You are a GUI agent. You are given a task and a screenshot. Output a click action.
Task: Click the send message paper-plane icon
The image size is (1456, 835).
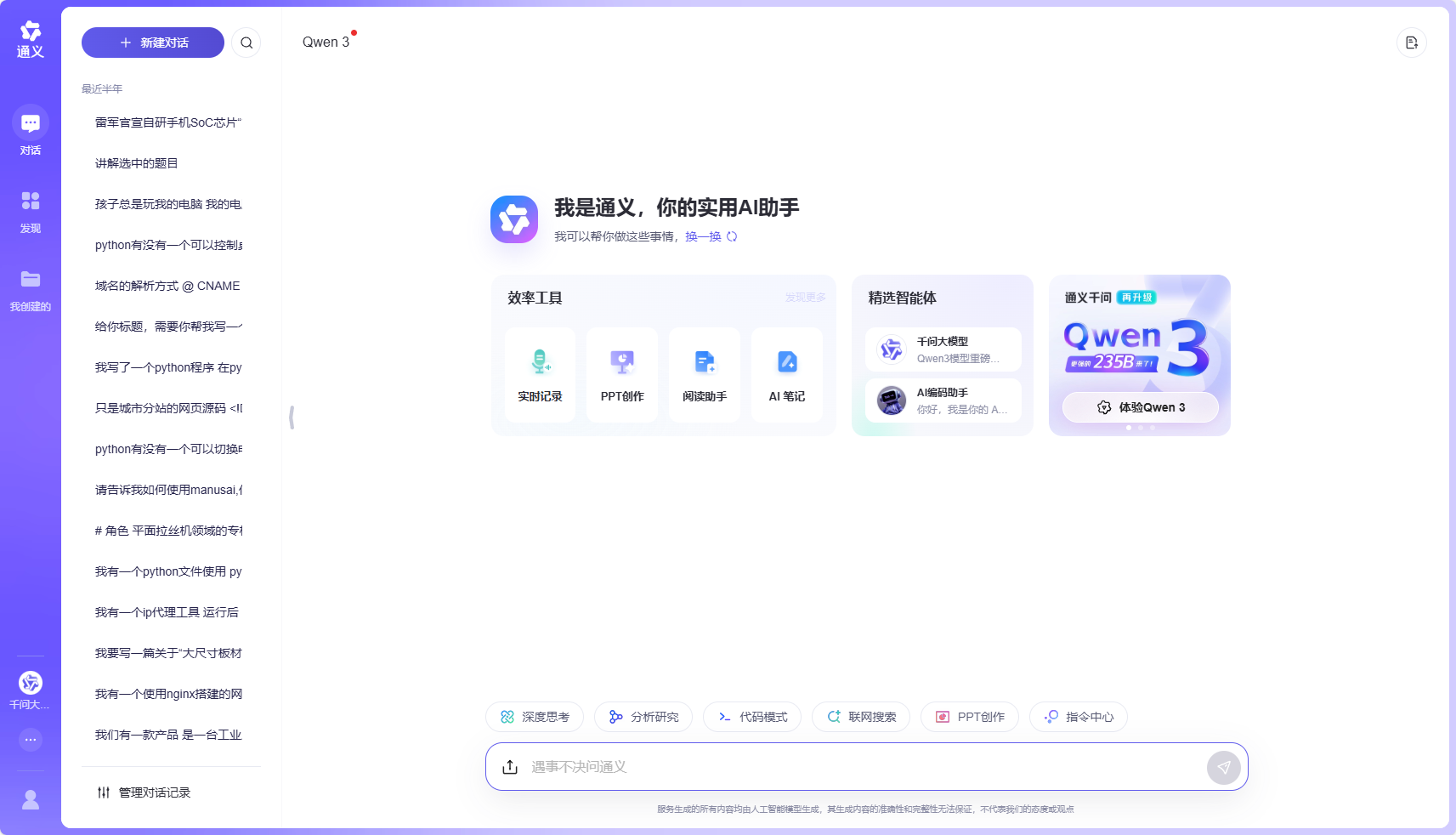coord(1224,766)
